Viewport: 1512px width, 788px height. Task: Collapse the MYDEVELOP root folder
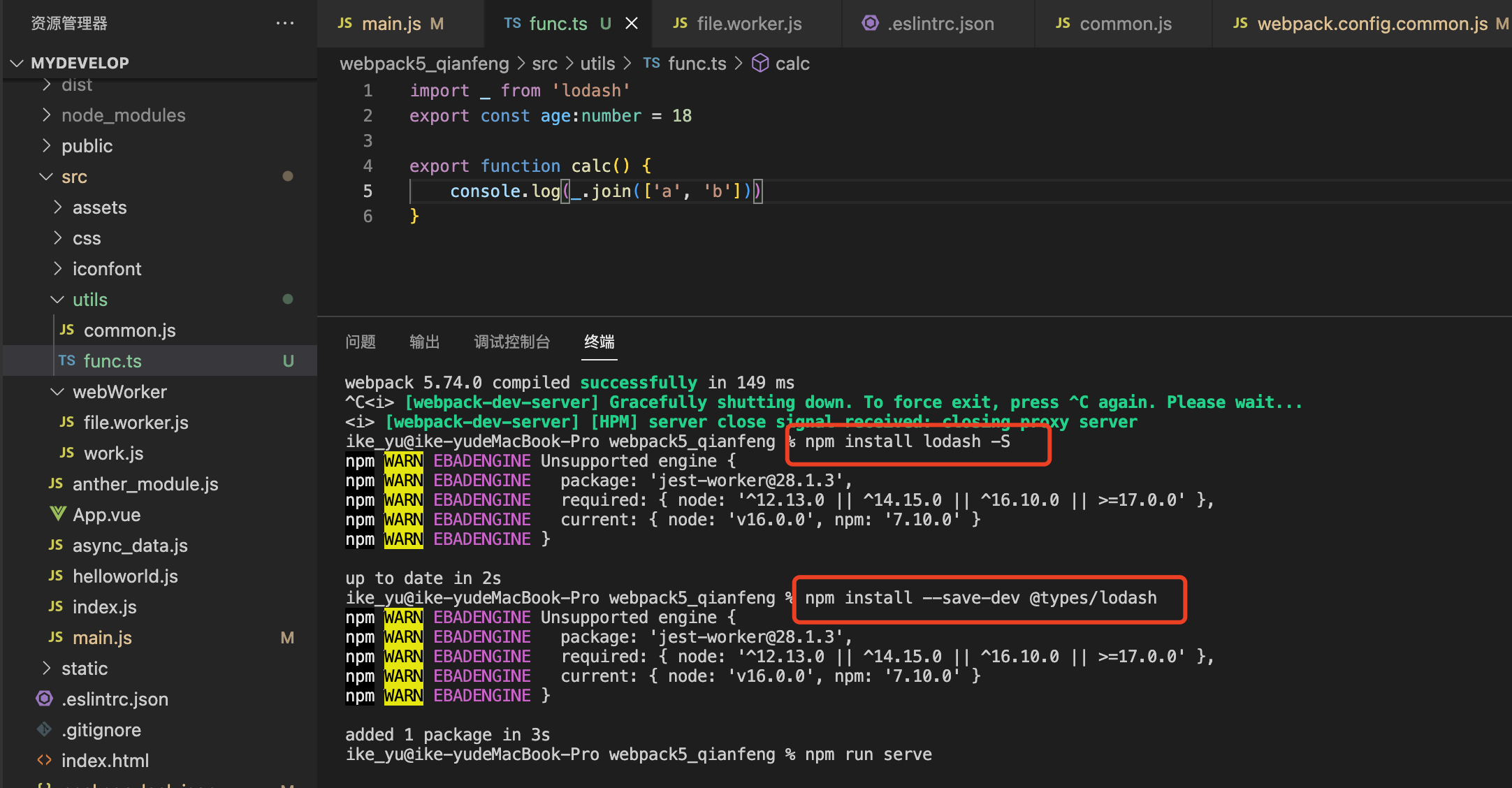click(17, 63)
